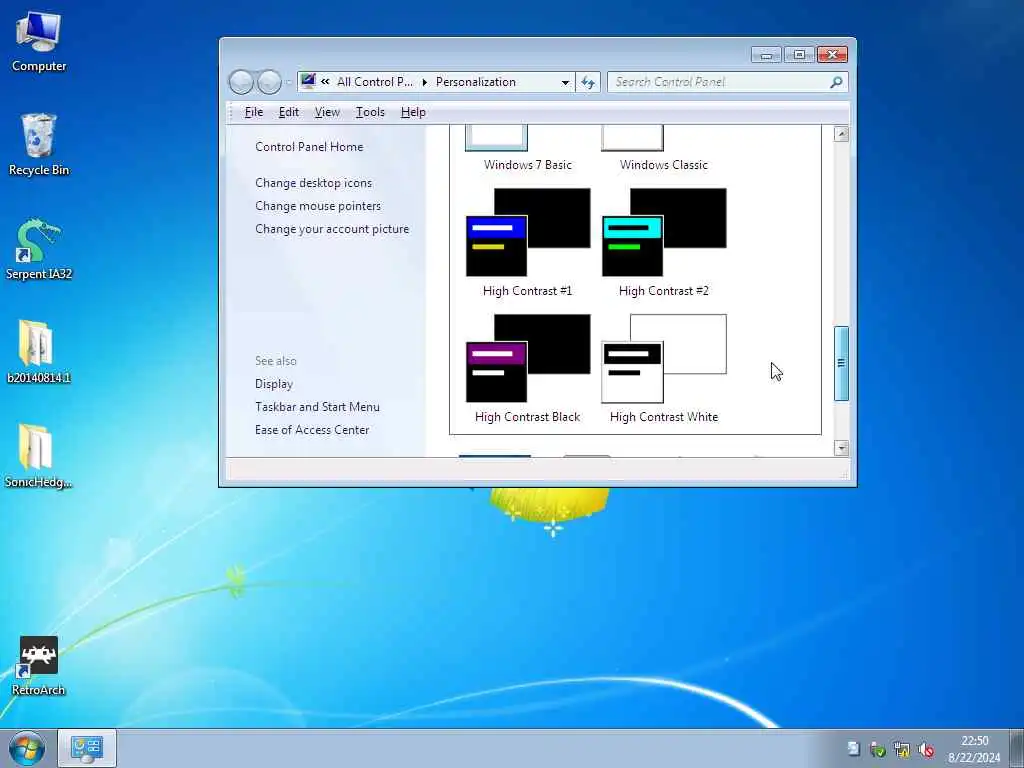Image resolution: width=1024 pixels, height=768 pixels.
Task: Click the Personalization address bar icon
Action: pyautogui.click(x=308, y=82)
